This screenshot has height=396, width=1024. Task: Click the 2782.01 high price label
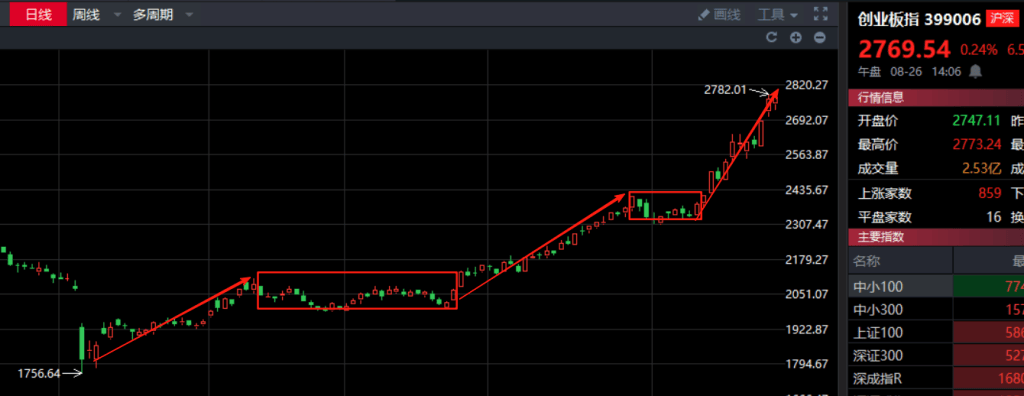tap(724, 90)
